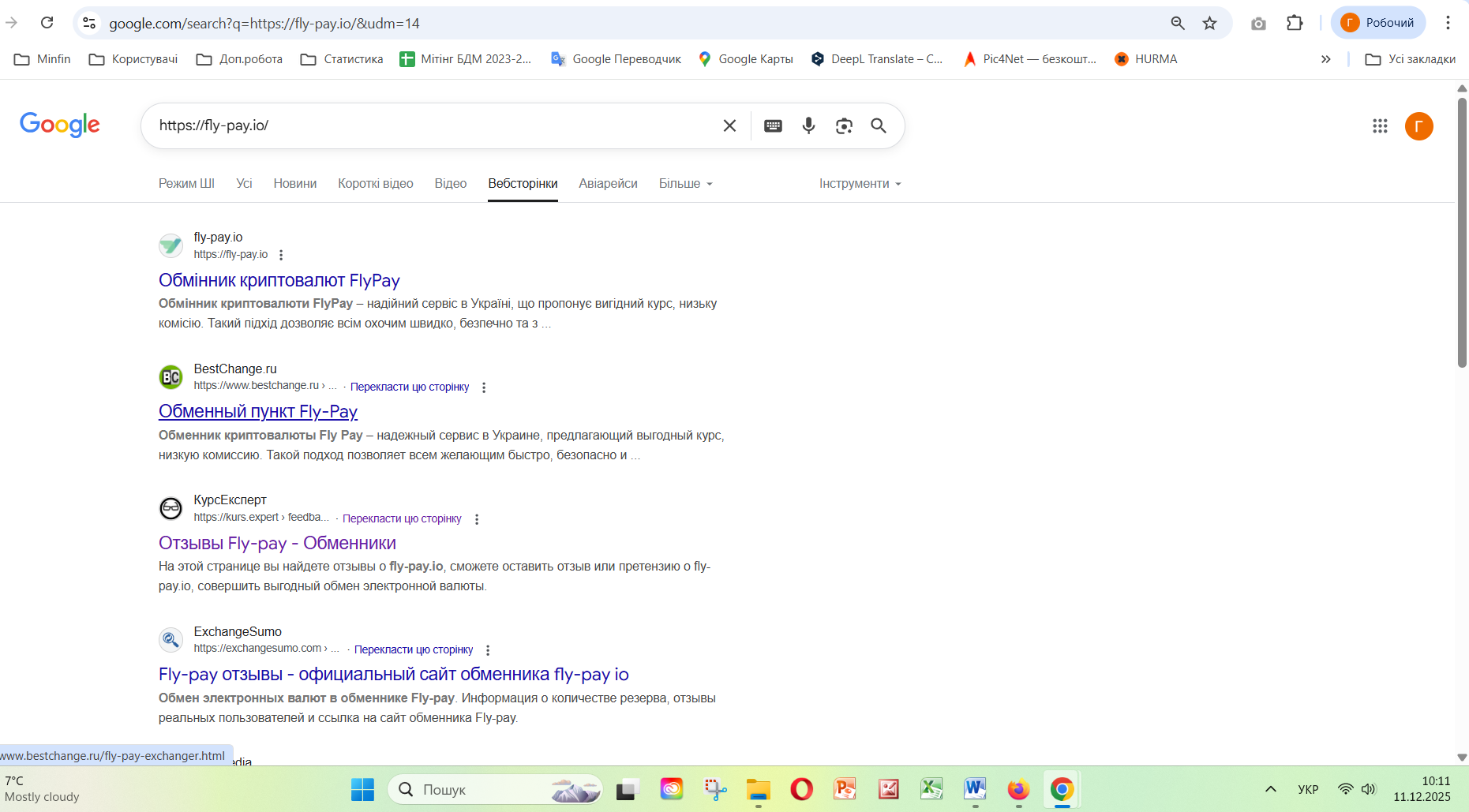Open Firefox from the taskbar
The width and height of the screenshot is (1469, 812).
coord(1018,789)
